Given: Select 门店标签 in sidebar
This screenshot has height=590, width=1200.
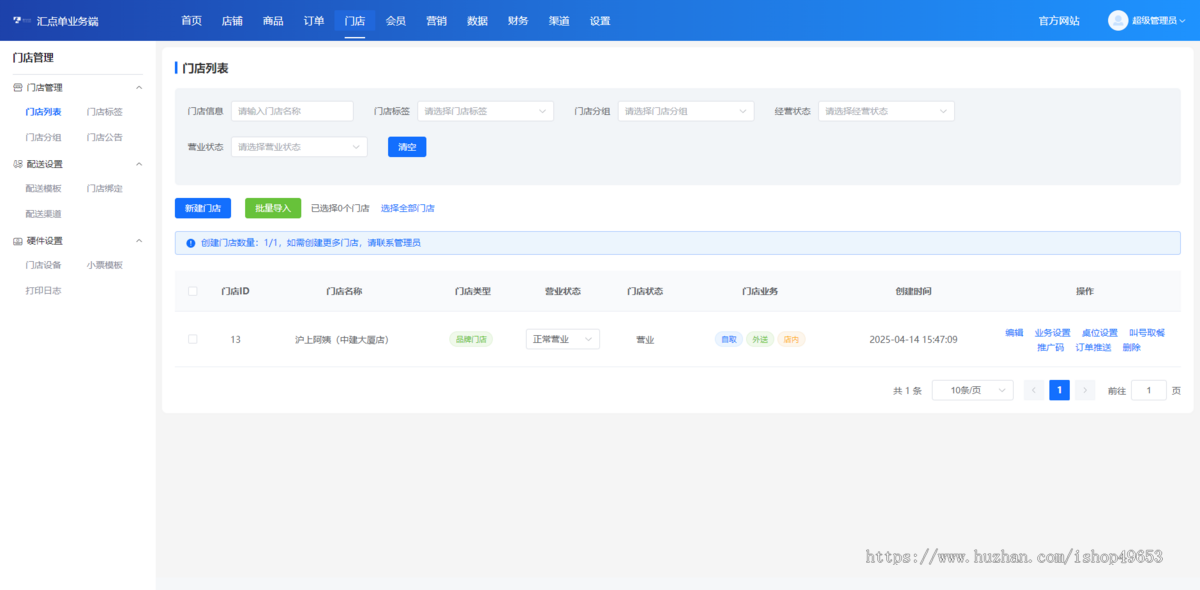Looking at the screenshot, I should coord(104,112).
